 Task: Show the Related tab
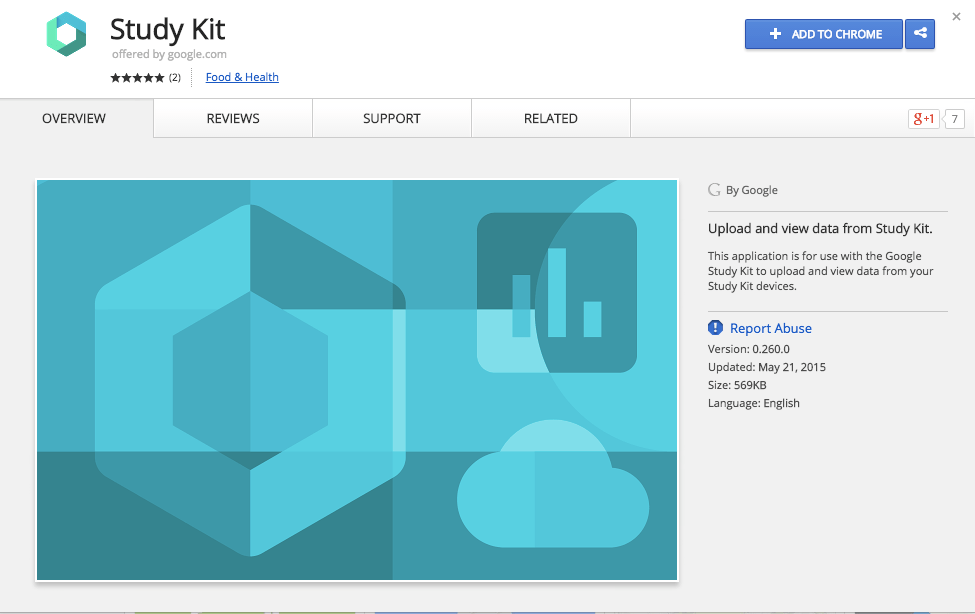pyautogui.click(x=551, y=118)
